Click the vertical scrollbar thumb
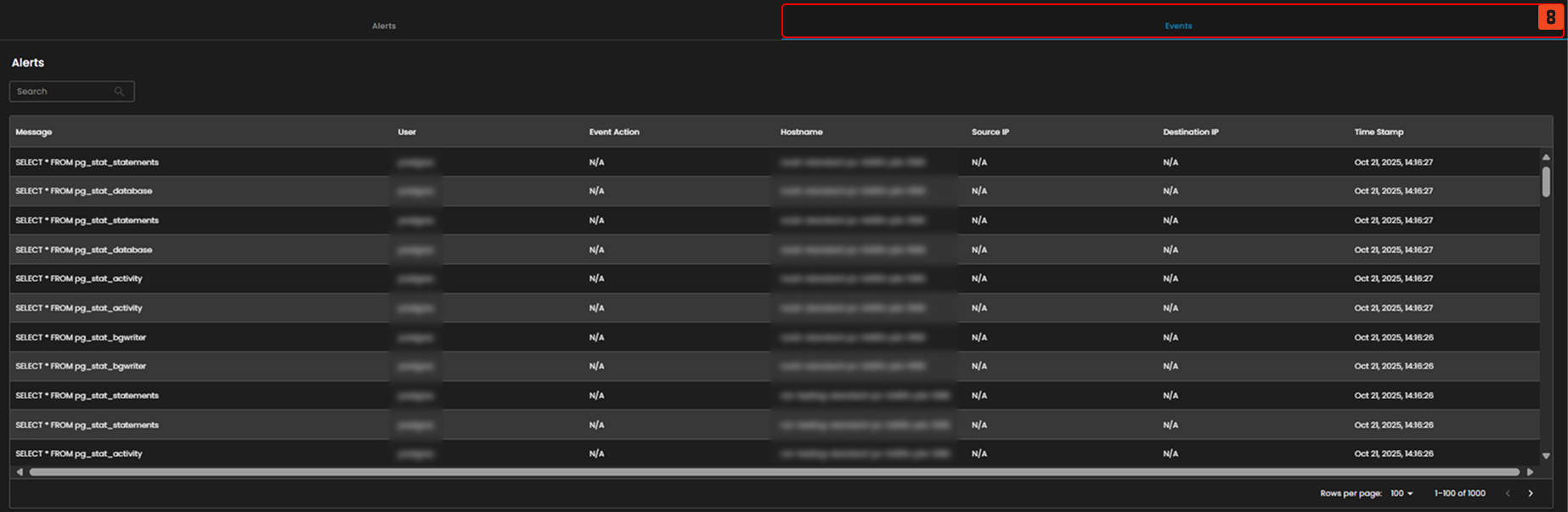This screenshot has width=1568, height=512. (x=1546, y=182)
